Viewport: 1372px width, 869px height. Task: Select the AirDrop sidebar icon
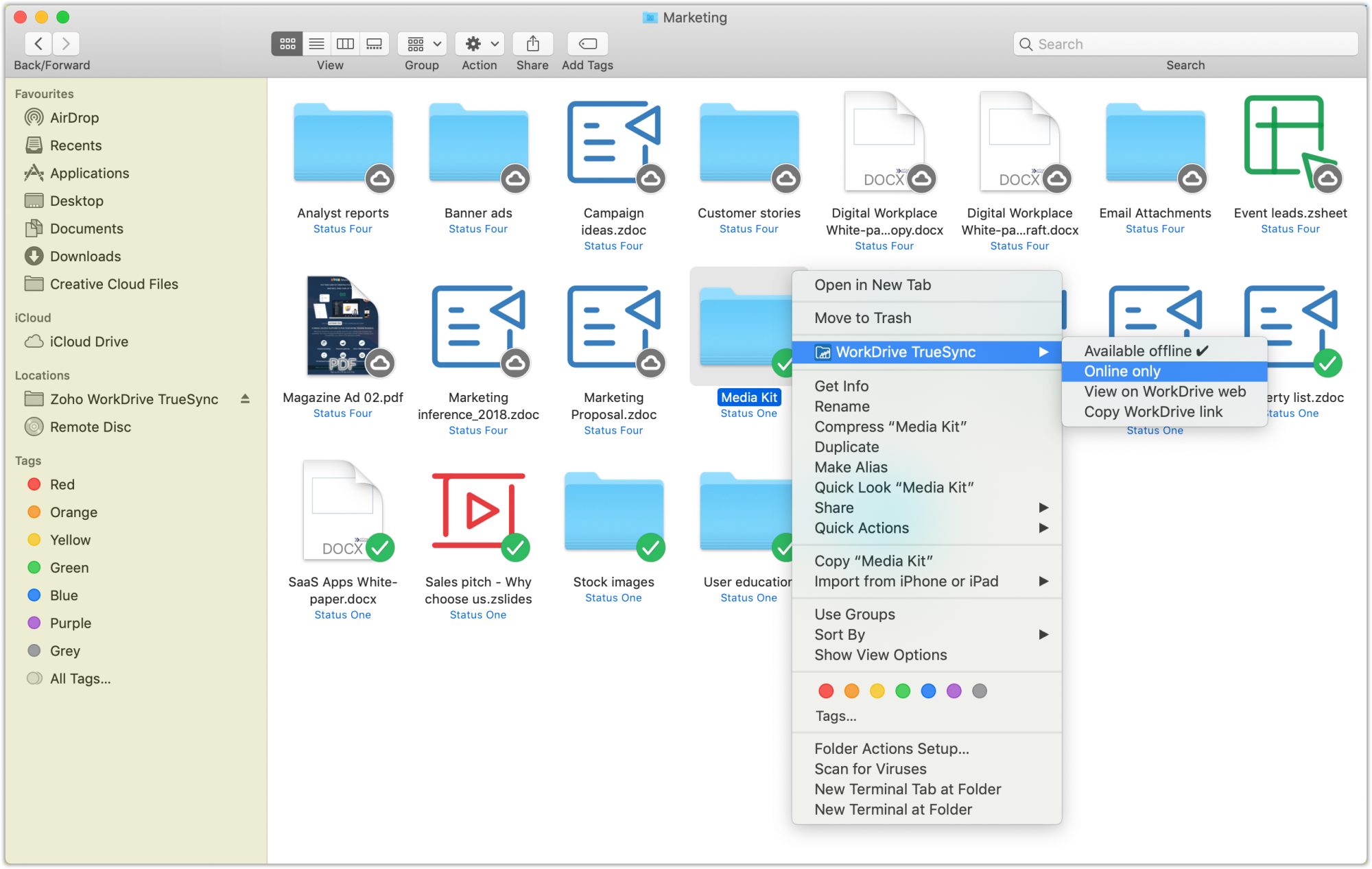pos(33,117)
